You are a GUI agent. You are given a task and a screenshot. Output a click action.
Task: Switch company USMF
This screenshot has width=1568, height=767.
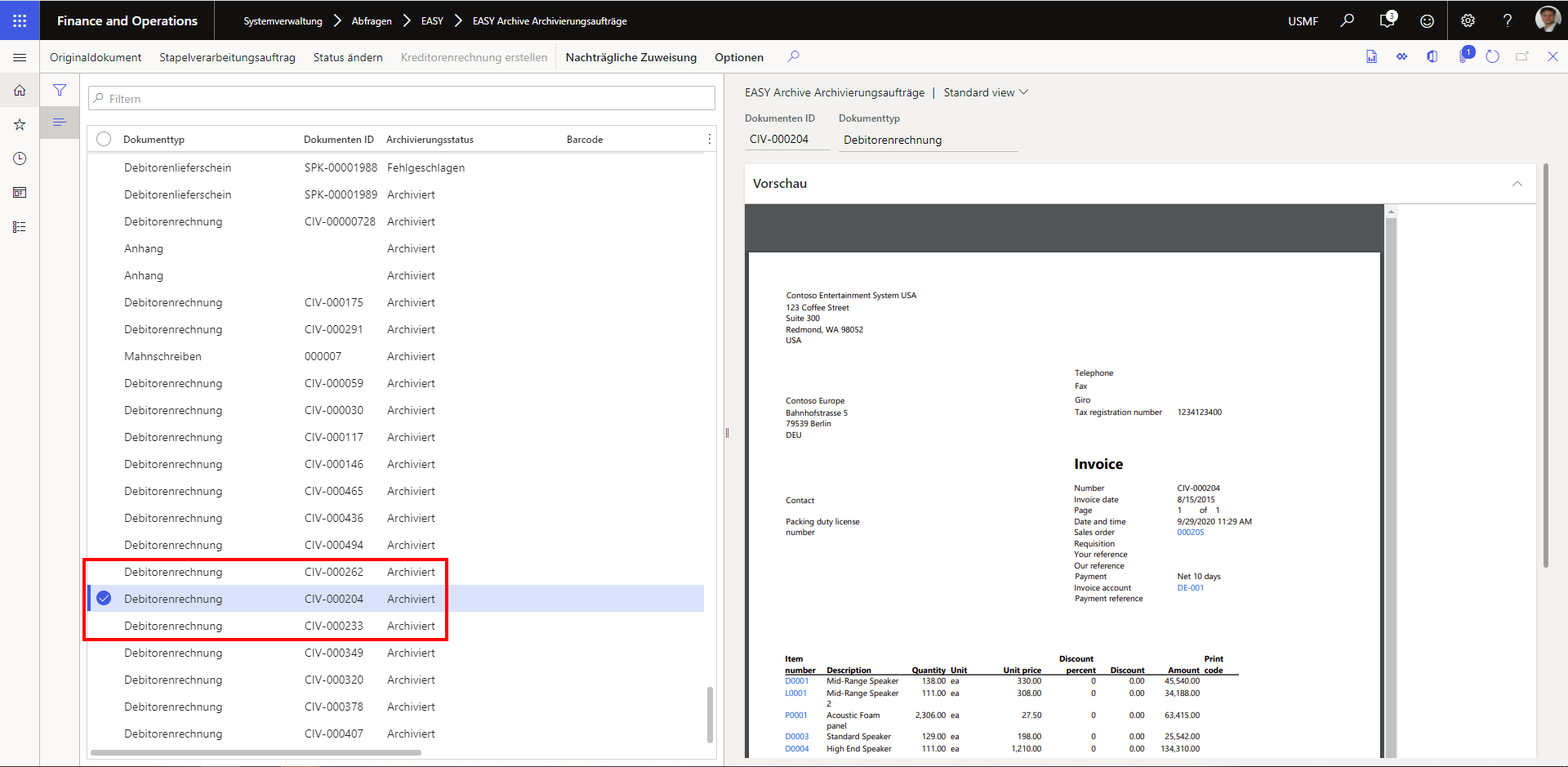coord(1303,21)
